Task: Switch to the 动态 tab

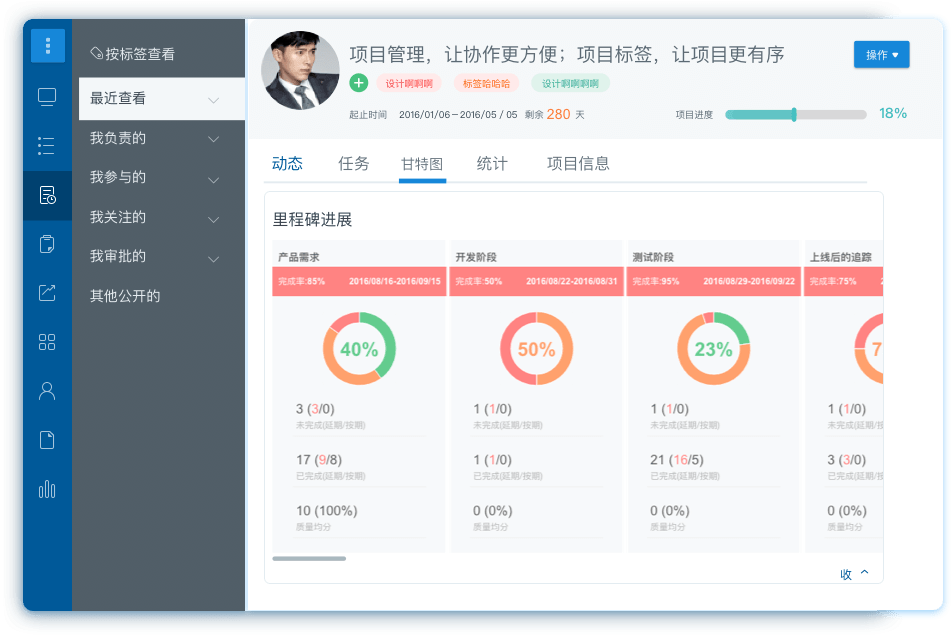Action: tap(287, 164)
